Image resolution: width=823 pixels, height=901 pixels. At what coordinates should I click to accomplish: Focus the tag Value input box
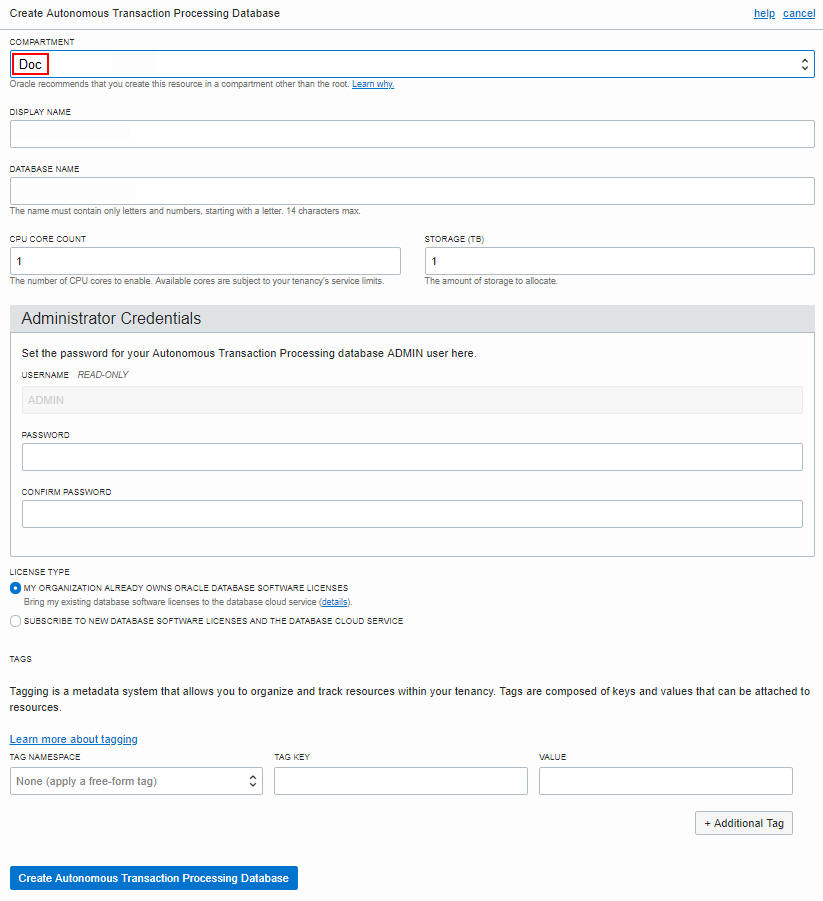tap(665, 781)
